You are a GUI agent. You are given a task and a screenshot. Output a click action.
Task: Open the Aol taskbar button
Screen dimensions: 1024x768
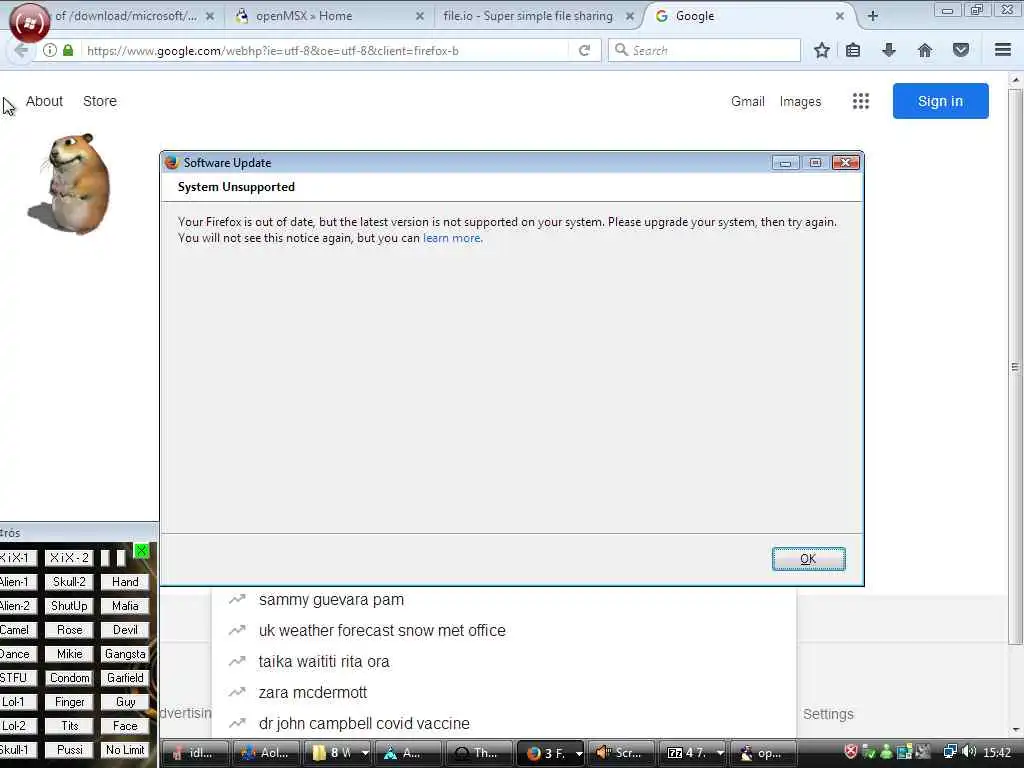[266, 753]
